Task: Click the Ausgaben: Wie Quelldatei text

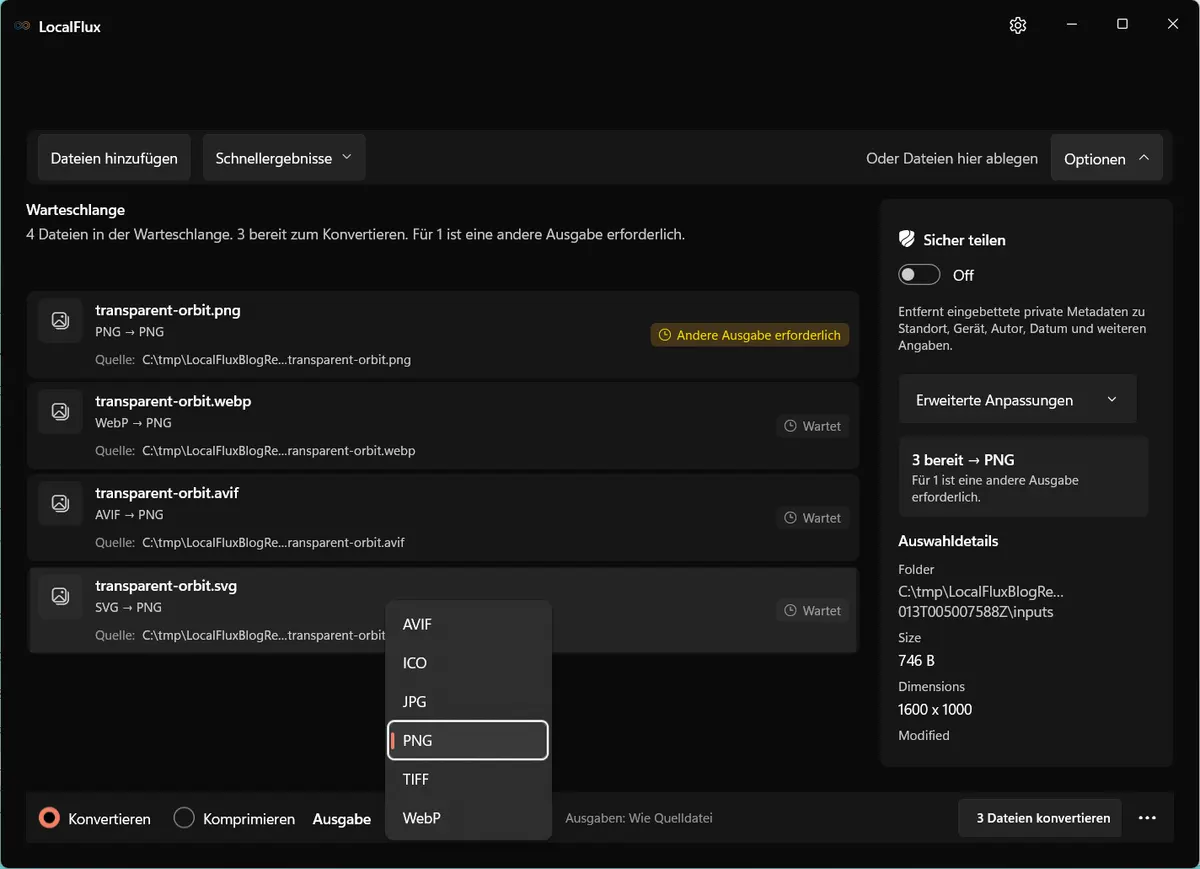Action: 639,818
